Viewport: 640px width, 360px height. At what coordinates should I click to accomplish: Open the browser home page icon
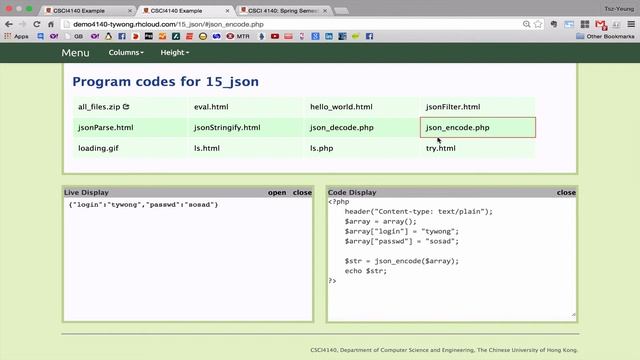coord(51,24)
